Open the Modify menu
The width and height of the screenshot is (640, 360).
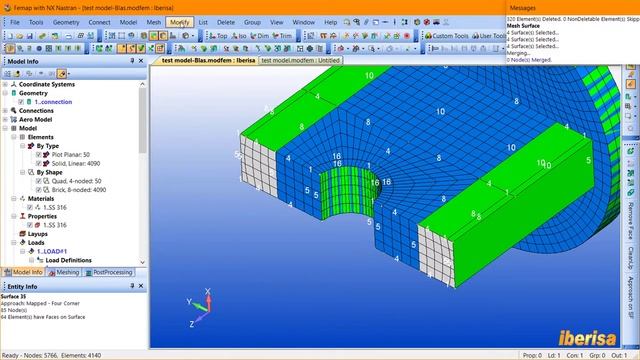(x=180, y=22)
